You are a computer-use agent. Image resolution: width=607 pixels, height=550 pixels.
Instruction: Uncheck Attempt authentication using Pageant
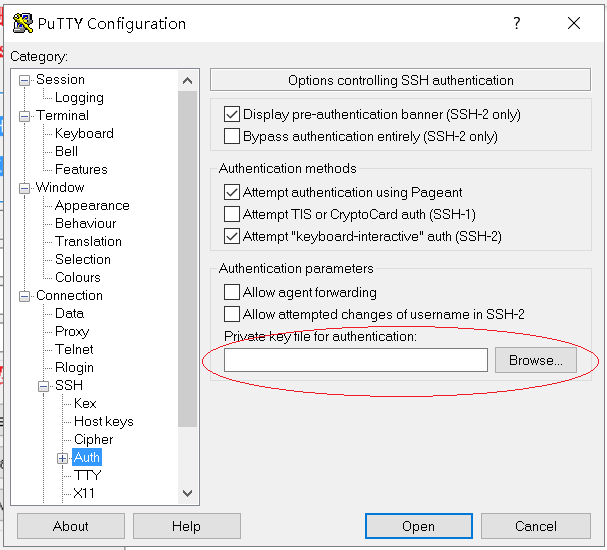[x=233, y=192]
